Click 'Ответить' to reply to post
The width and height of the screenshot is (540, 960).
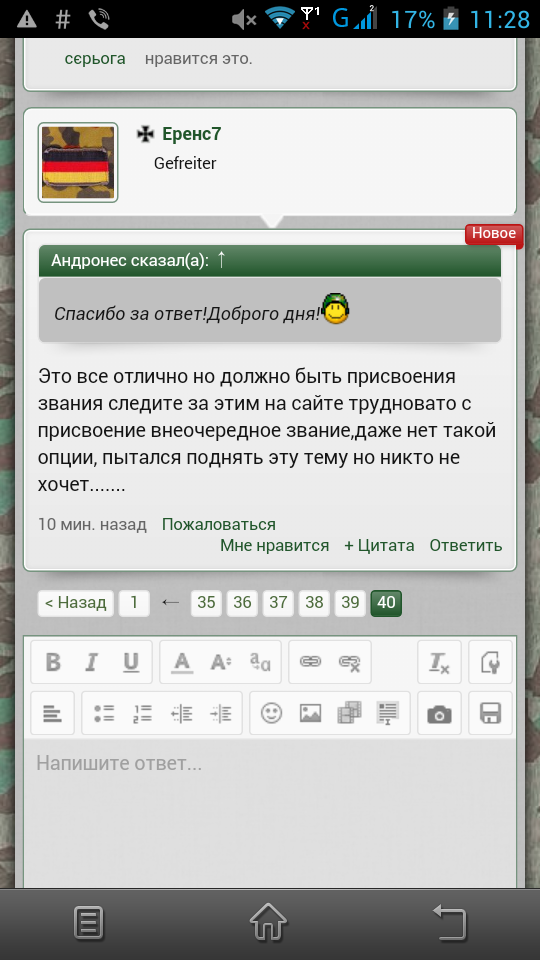[466, 545]
